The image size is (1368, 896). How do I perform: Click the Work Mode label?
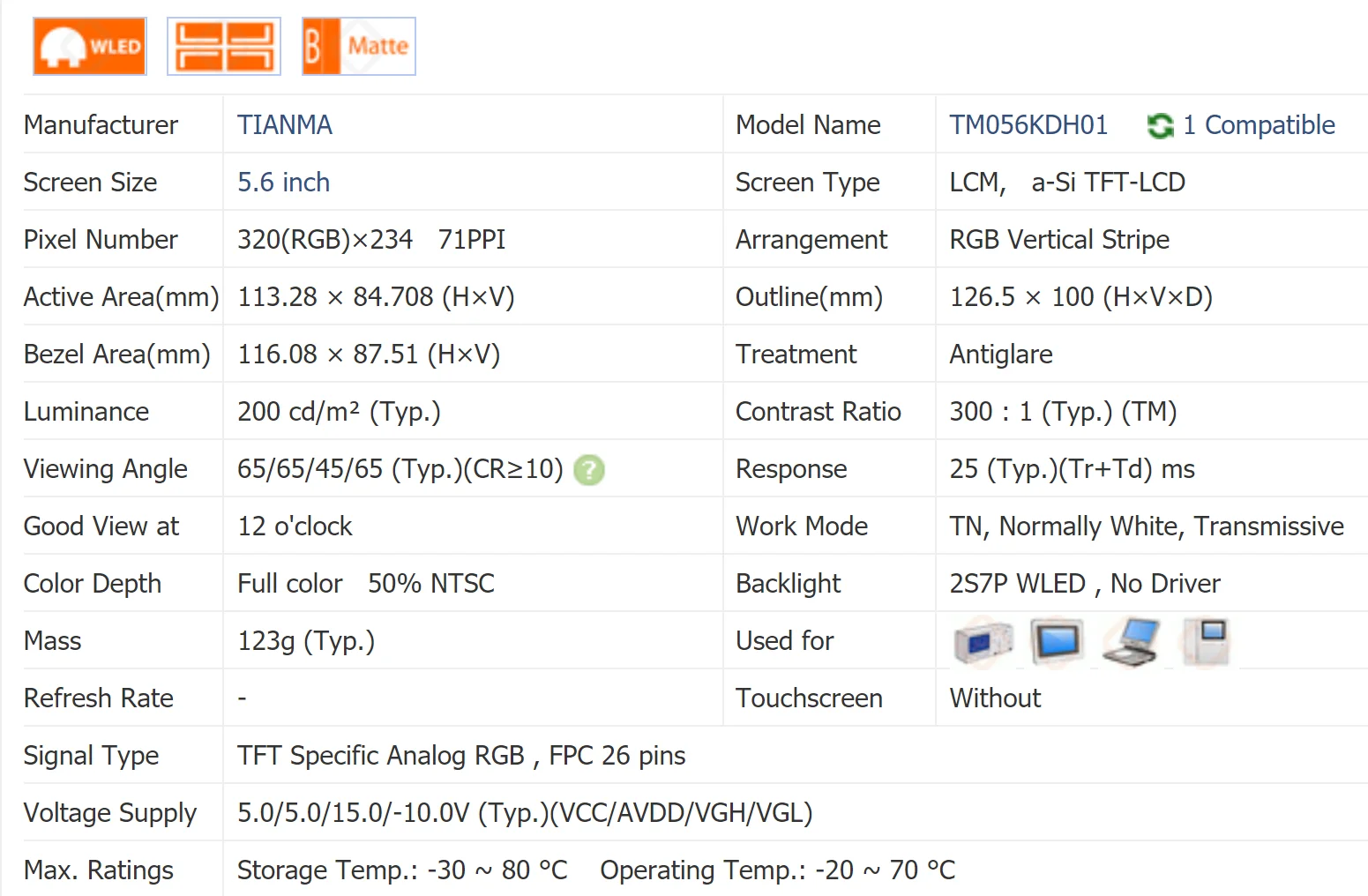click(802, 526)
